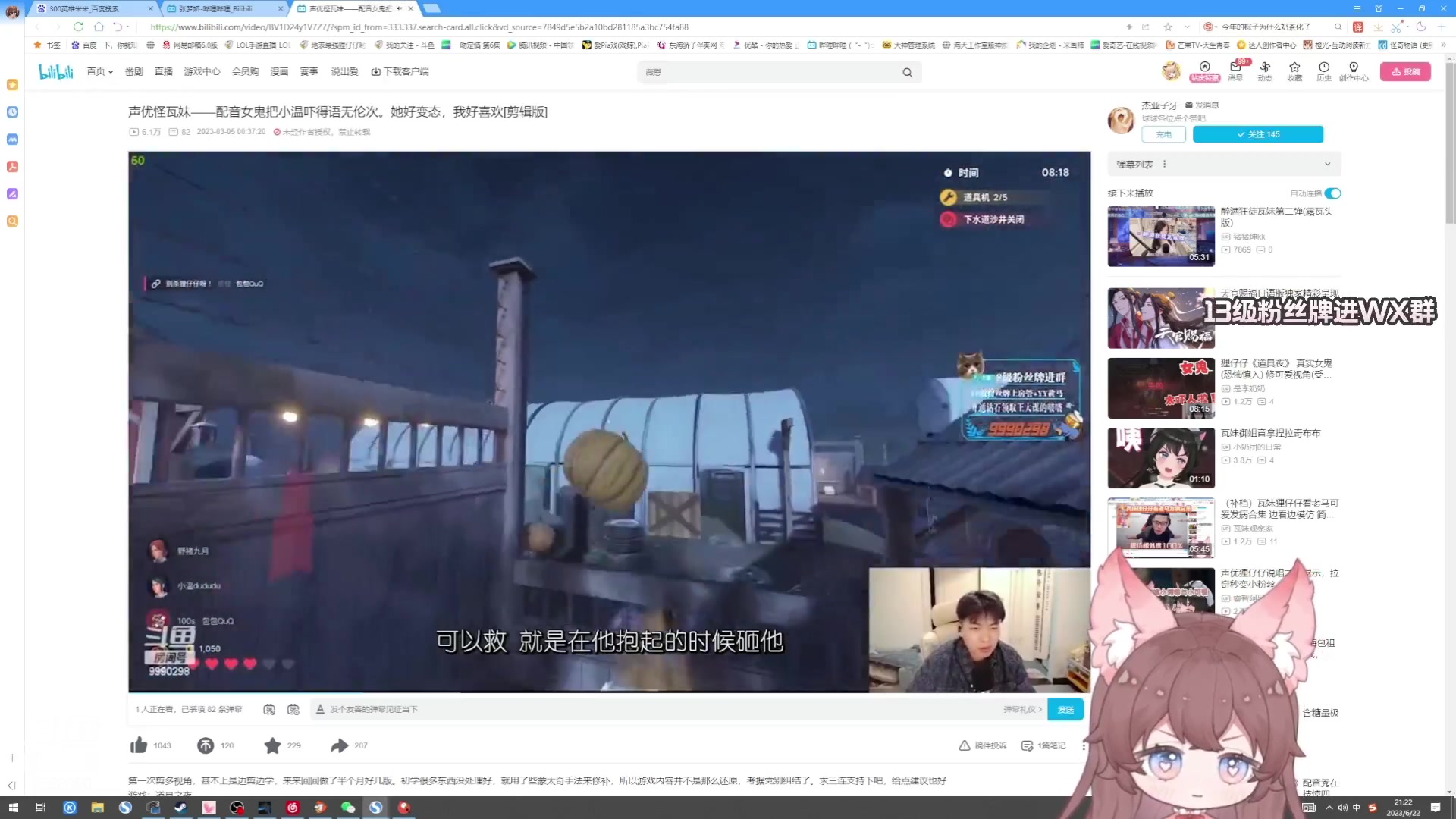Open WeChat from the taskbar
Screen dimensions: 1456x819
point(348,808)
